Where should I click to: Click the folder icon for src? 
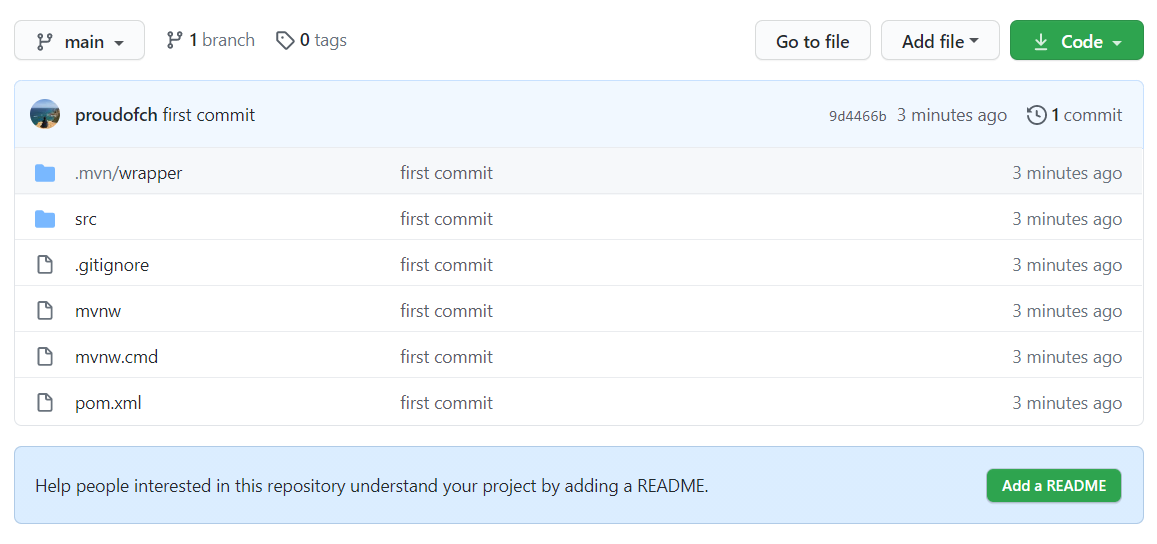45,219
